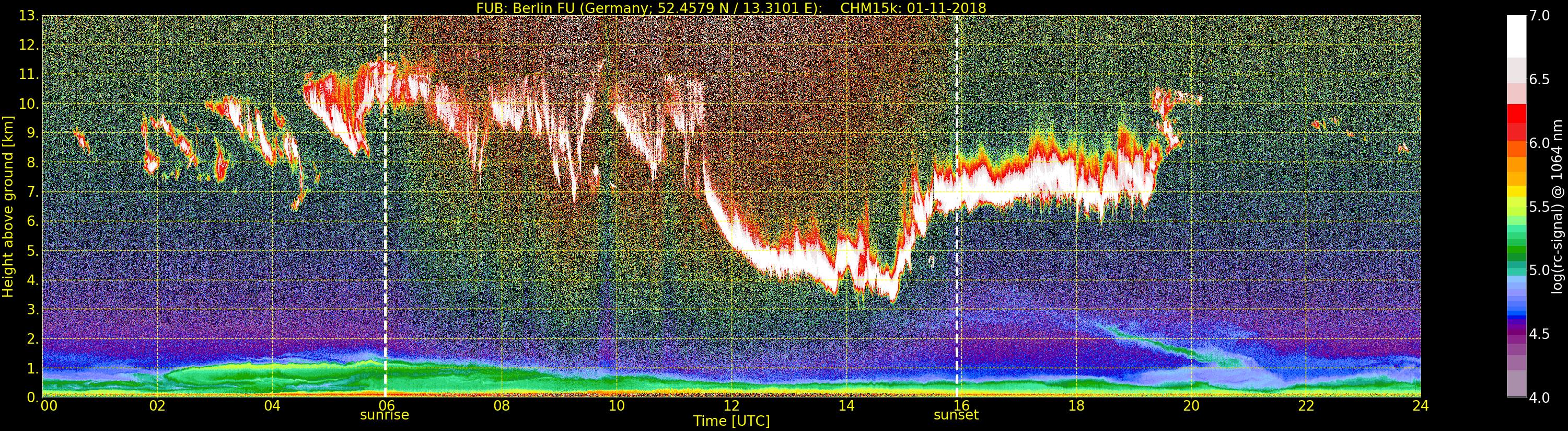Click the height axis tick '11.'
1568x431 pixels.
coord(29,74)
